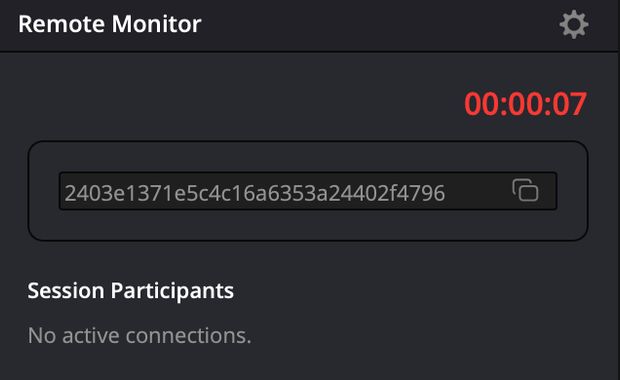
Task: Click the red 00:00:07 session timer
Action: point(525,104)
